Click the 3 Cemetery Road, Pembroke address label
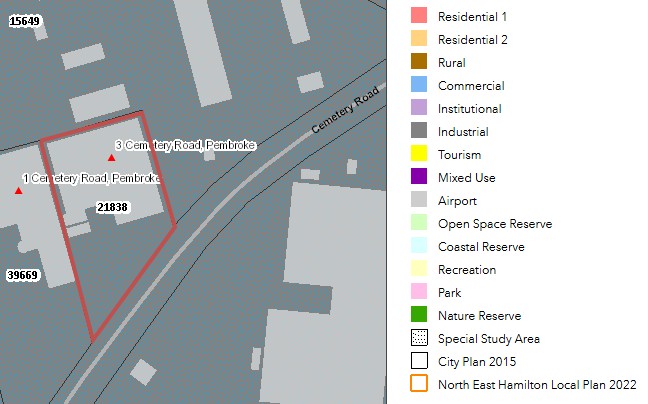648x404 pixels. [x=186, y=145]
